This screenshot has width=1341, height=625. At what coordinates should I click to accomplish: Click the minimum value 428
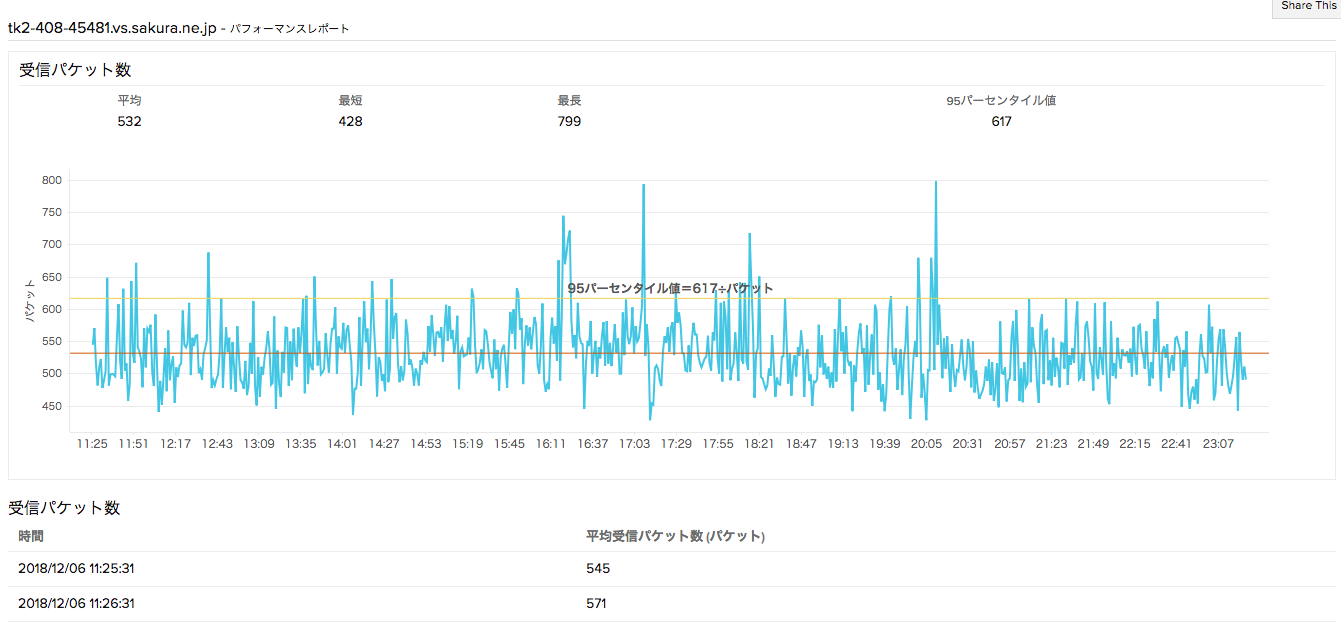point(350,122)
